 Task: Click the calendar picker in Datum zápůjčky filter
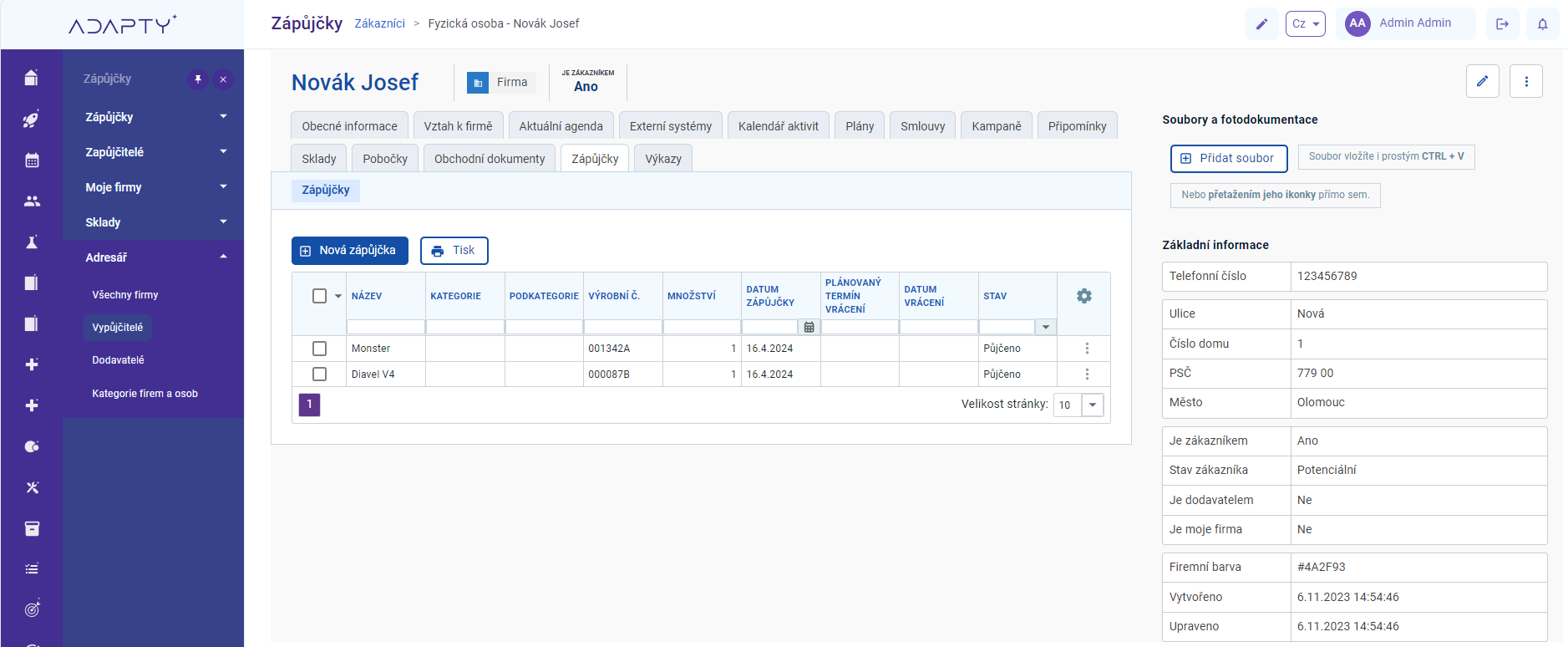coord(809,327)
